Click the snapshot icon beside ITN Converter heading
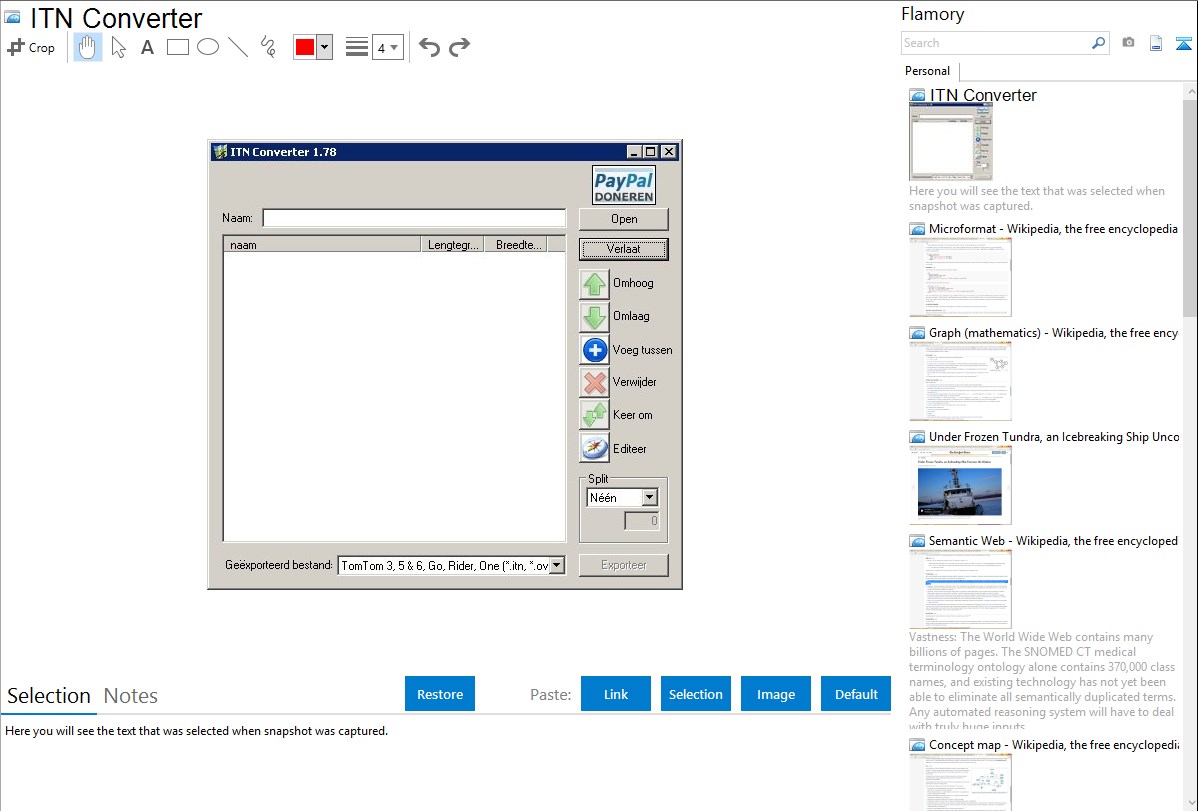1198x811 pixels. (x=13, y=17)
